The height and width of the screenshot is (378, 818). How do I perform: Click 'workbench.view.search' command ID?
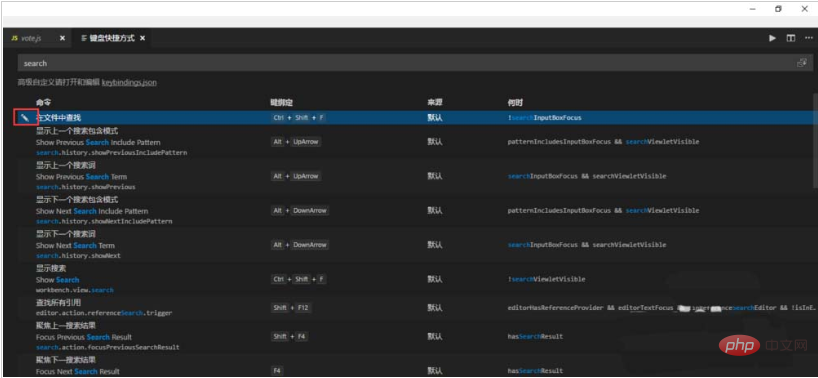point(75,290)
